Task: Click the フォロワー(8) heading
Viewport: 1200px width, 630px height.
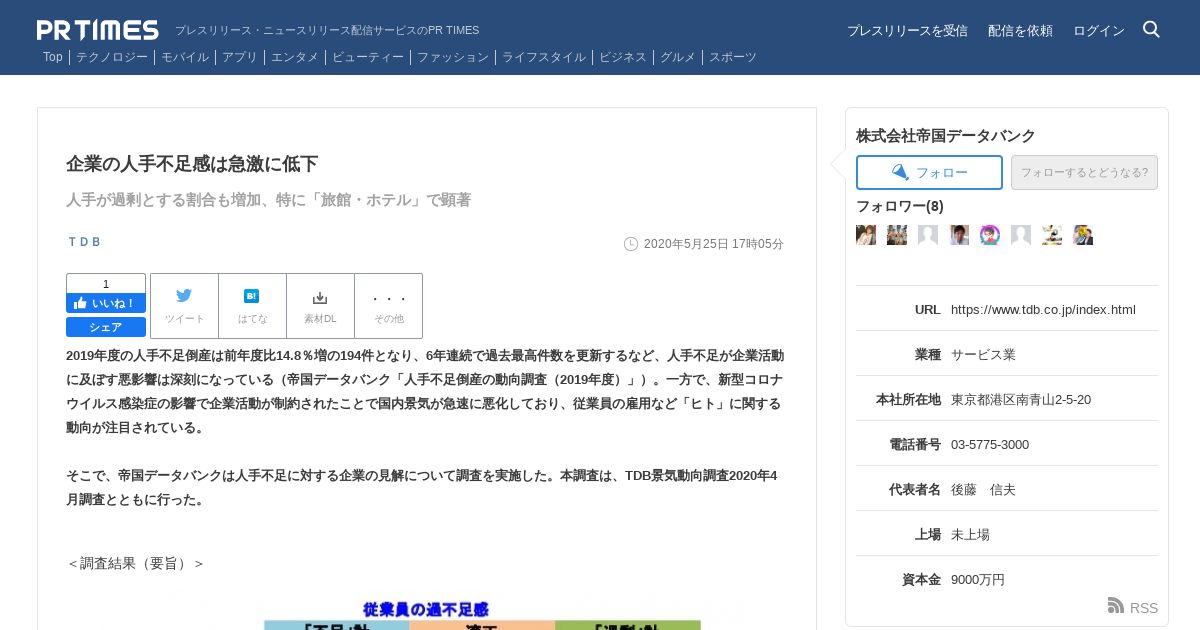Action: pos(900,206)
